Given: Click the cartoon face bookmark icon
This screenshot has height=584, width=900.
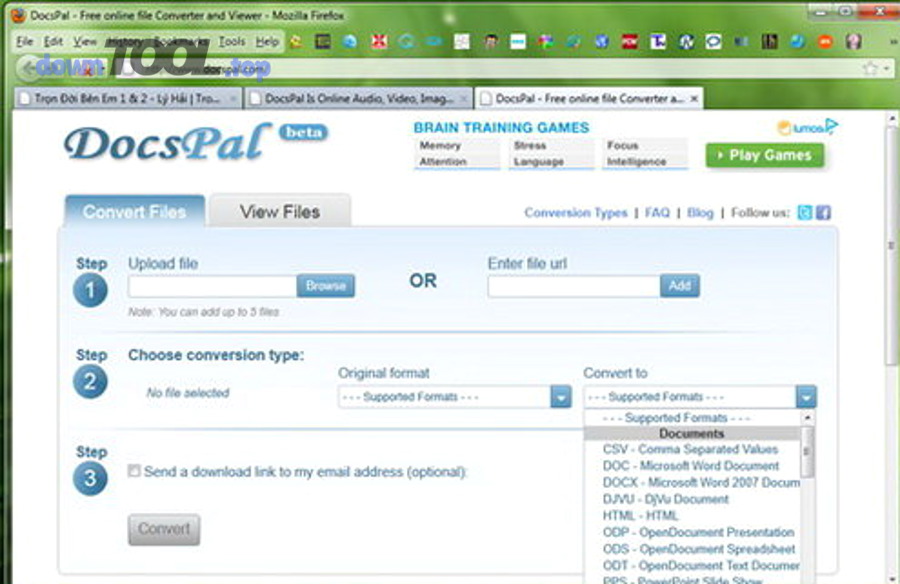Looking at the screenshot, I should point(491,41).
